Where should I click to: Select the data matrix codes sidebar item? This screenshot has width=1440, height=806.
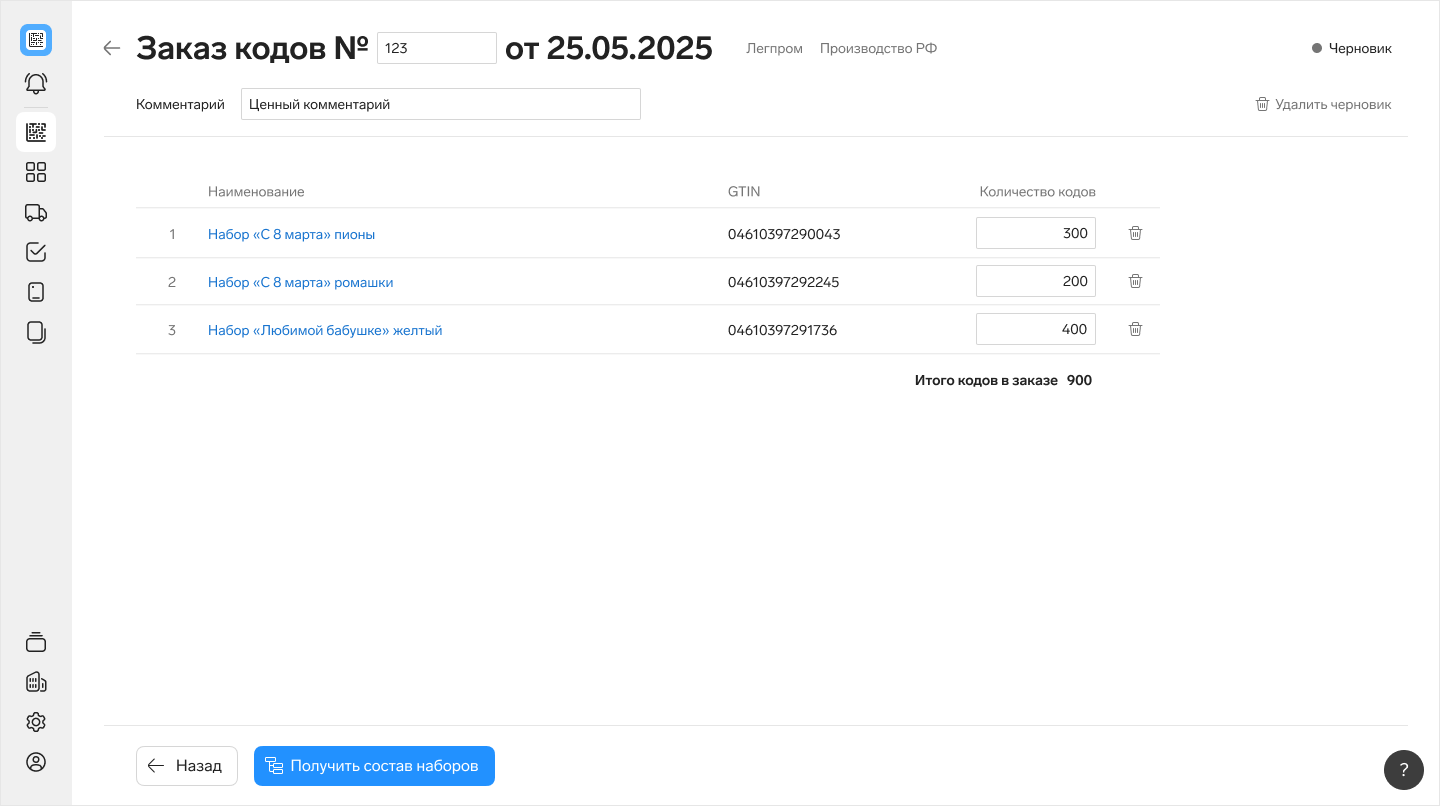pyautogui.click(x=36, y=132)
